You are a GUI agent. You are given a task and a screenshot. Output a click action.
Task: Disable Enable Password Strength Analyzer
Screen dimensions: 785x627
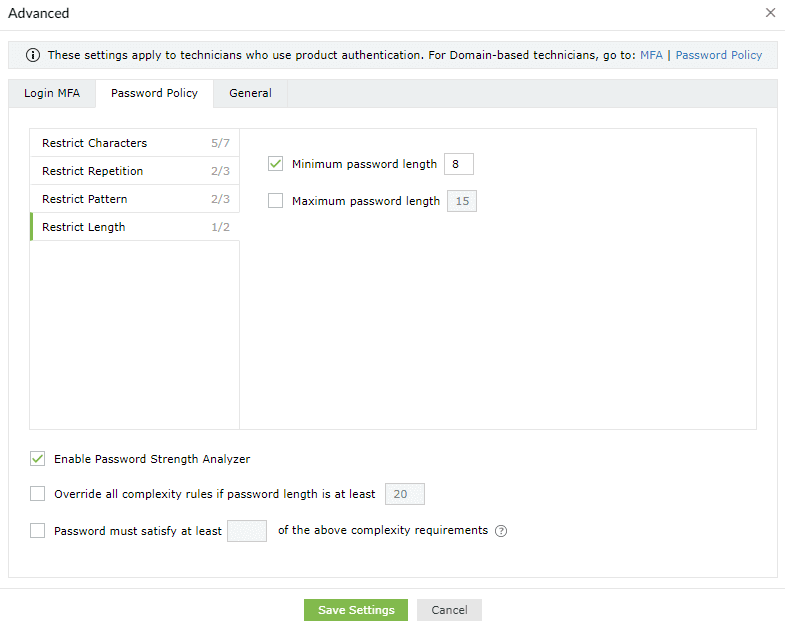click(38, 459)
